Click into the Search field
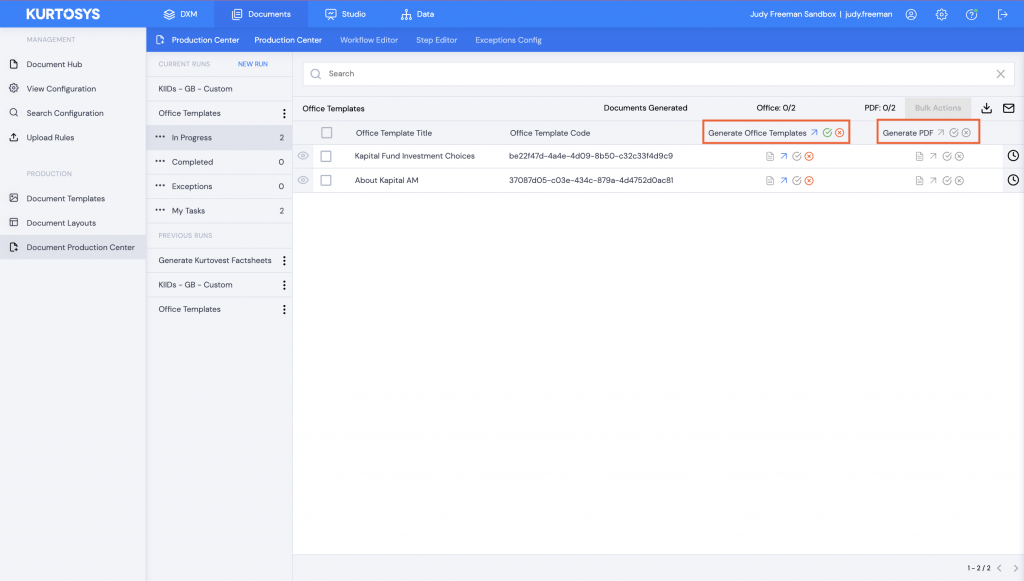 658,74
